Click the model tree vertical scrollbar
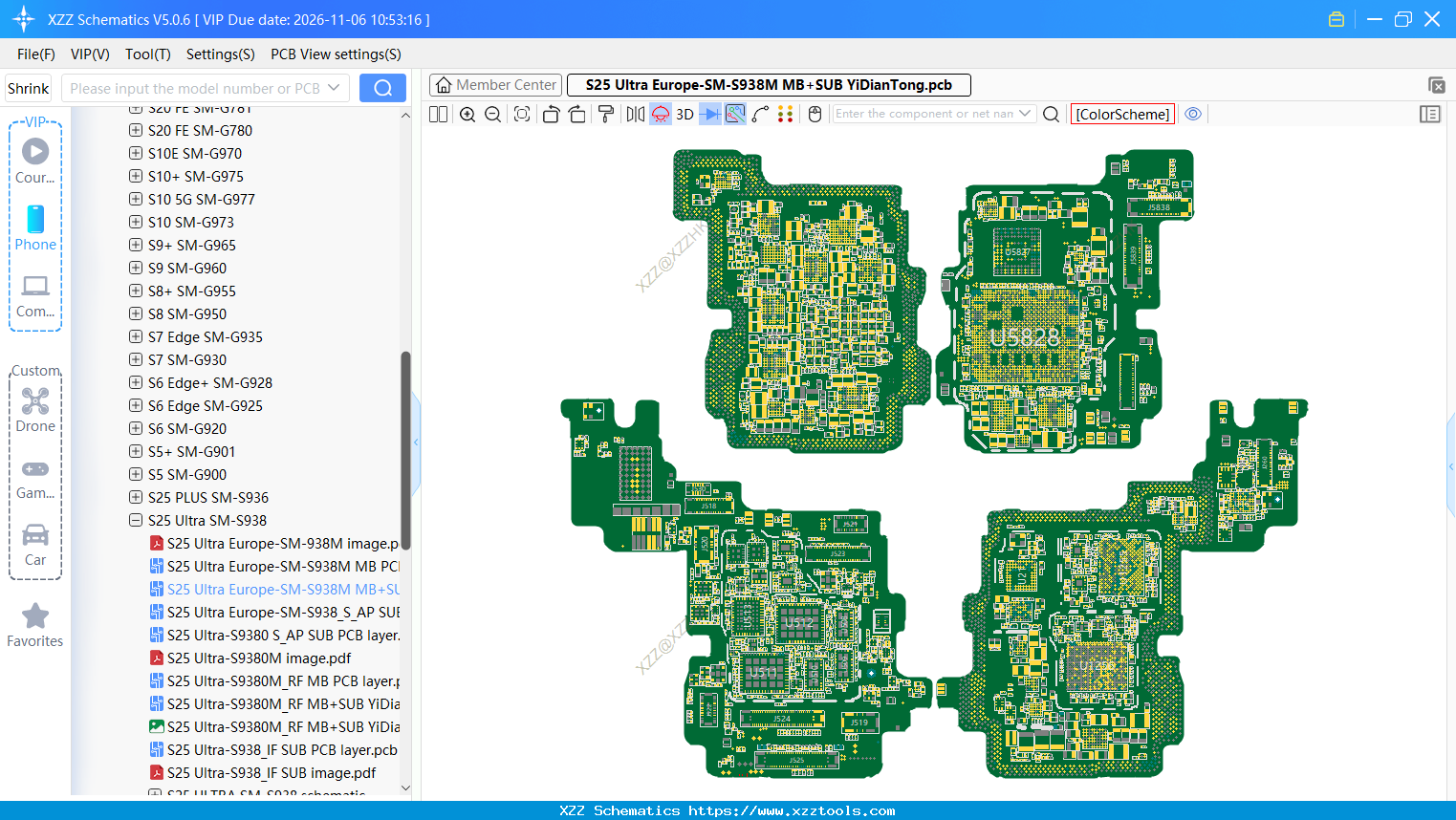Viewport: 1456px width, 820px height. point(405,450)
